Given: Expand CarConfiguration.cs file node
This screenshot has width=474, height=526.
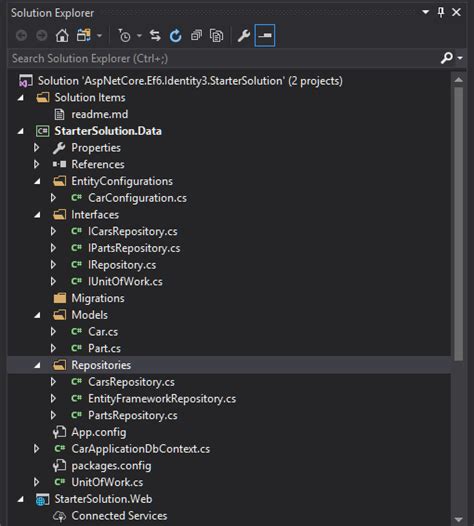Looking at the screenshot, I should point(53,198).
